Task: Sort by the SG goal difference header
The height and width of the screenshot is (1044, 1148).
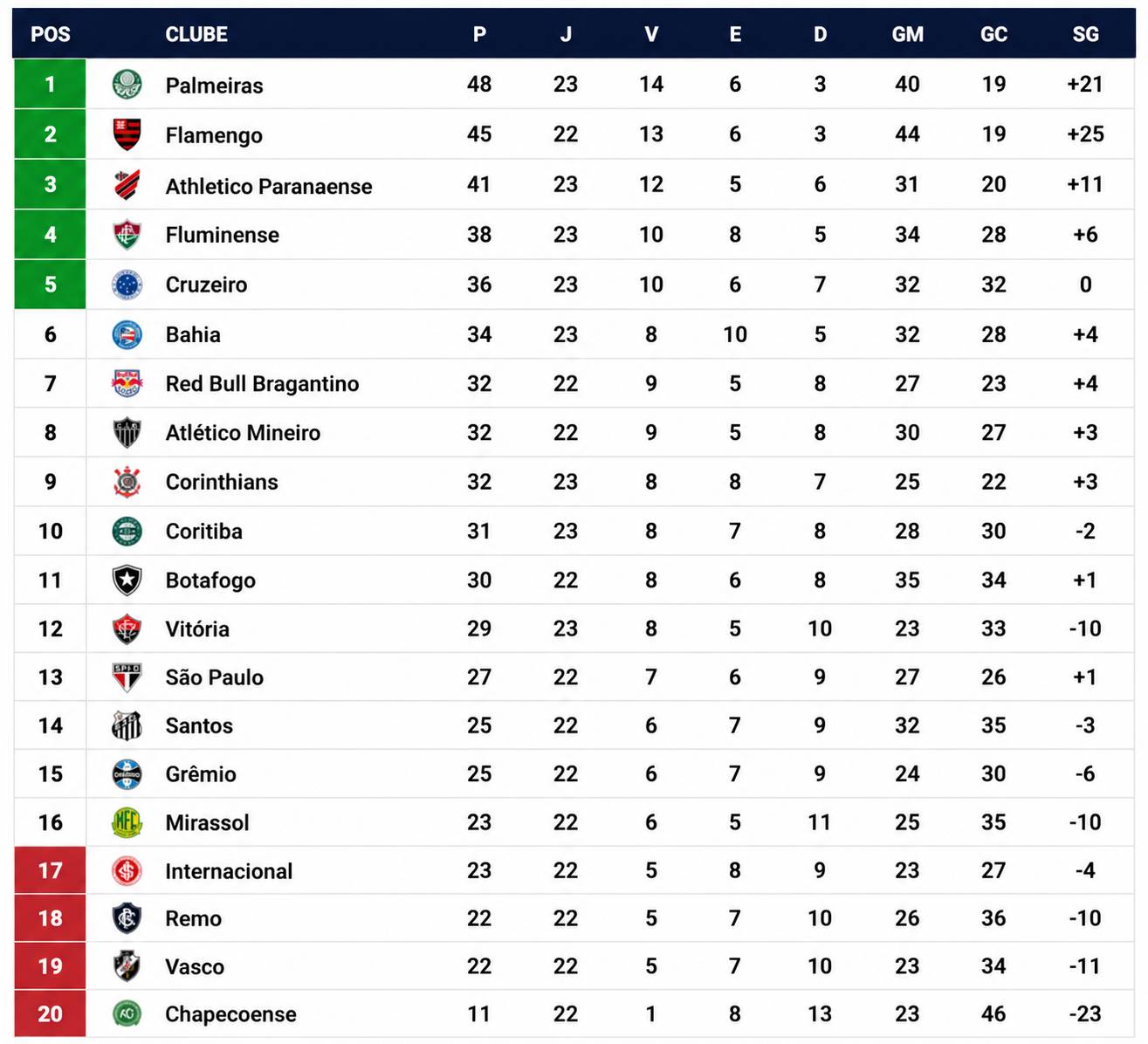Action: pyautogui.click(x=1085, y=34)
